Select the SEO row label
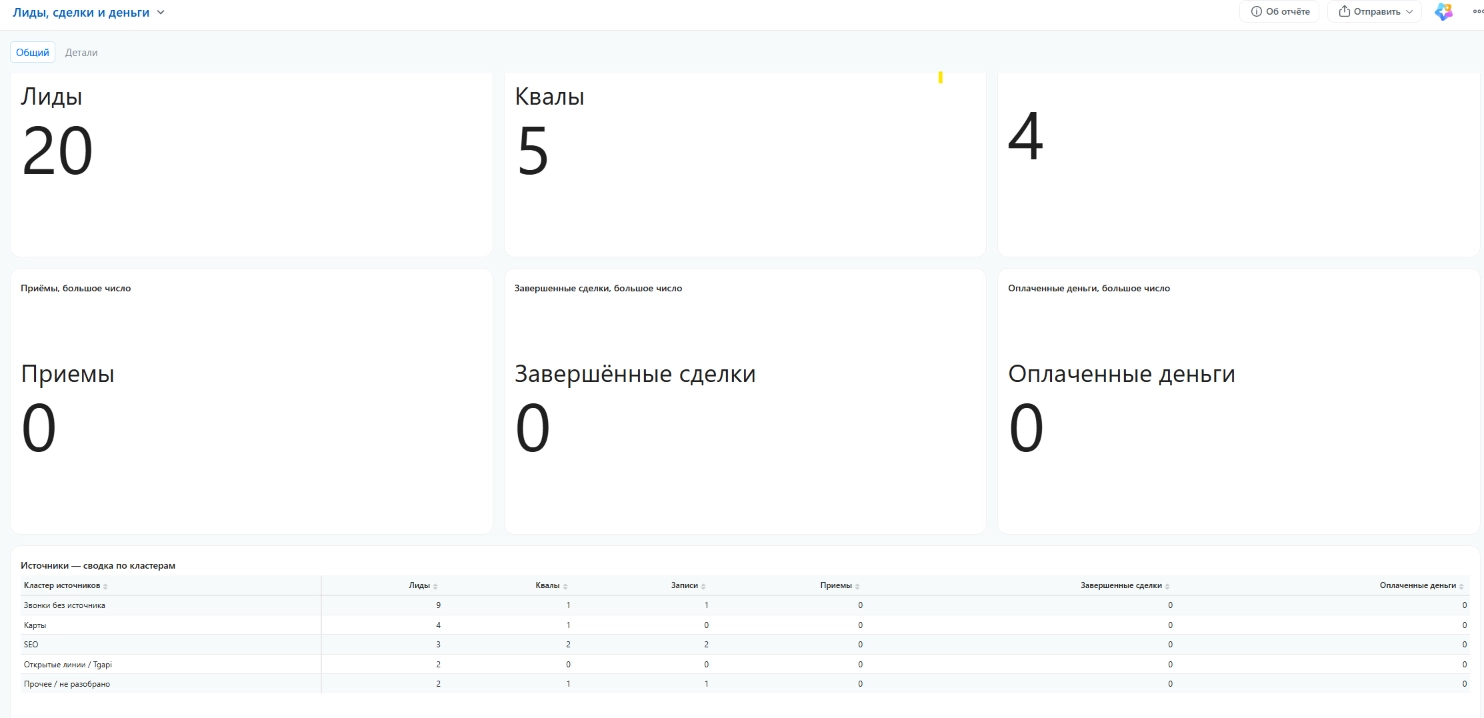The width and height of the screenshot is (1484, 718). coord(31,644)
